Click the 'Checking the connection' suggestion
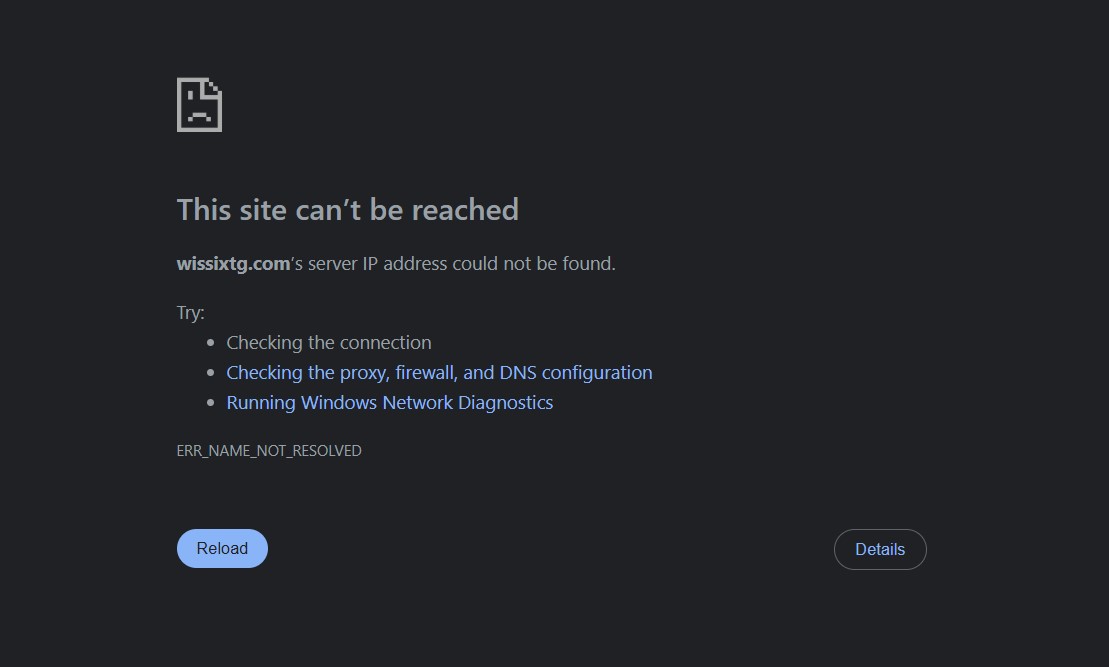 tap(328, 342)
